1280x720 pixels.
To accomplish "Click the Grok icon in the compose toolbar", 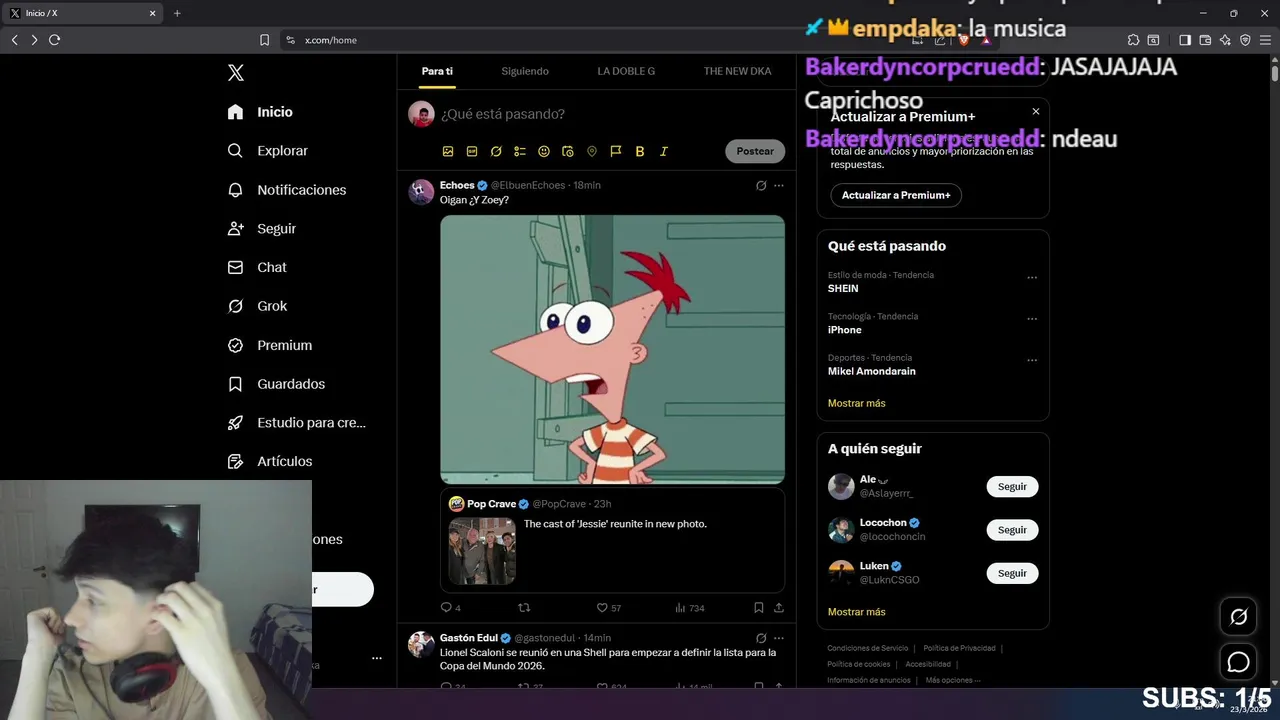I will [496, 151].
